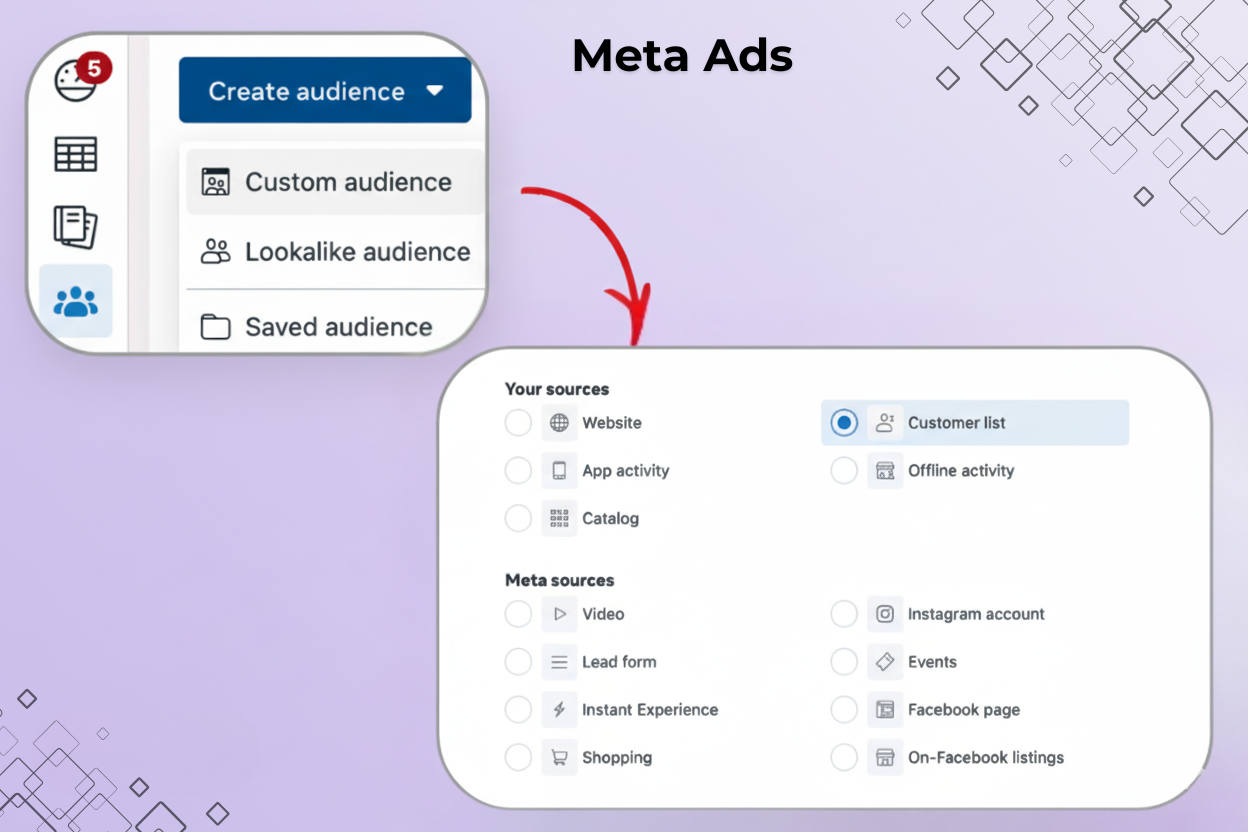
Task: Select the Offline activity radio button
Action: (x=845, y=471)
